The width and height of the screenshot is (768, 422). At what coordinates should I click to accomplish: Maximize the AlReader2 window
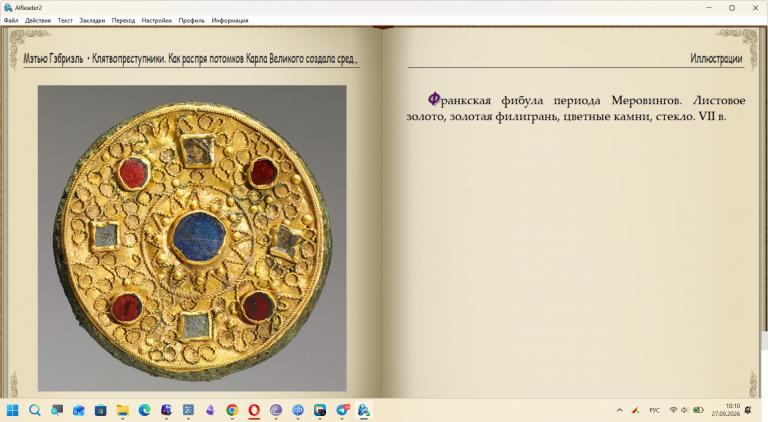(732, 8)
